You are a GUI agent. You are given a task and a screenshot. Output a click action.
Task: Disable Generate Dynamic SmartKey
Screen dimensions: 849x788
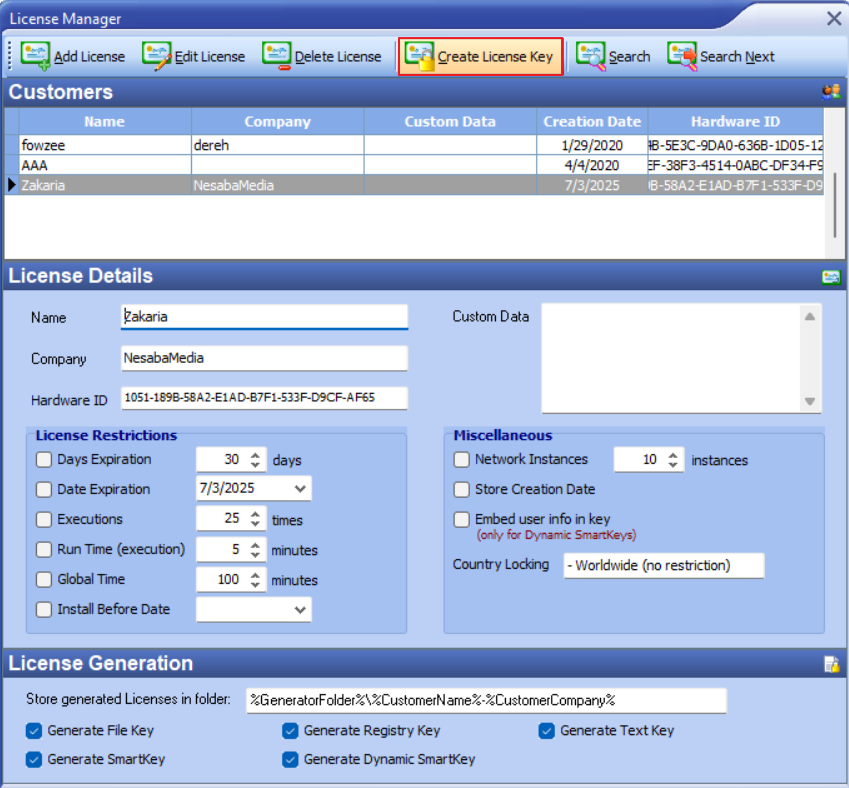point(290,760)
